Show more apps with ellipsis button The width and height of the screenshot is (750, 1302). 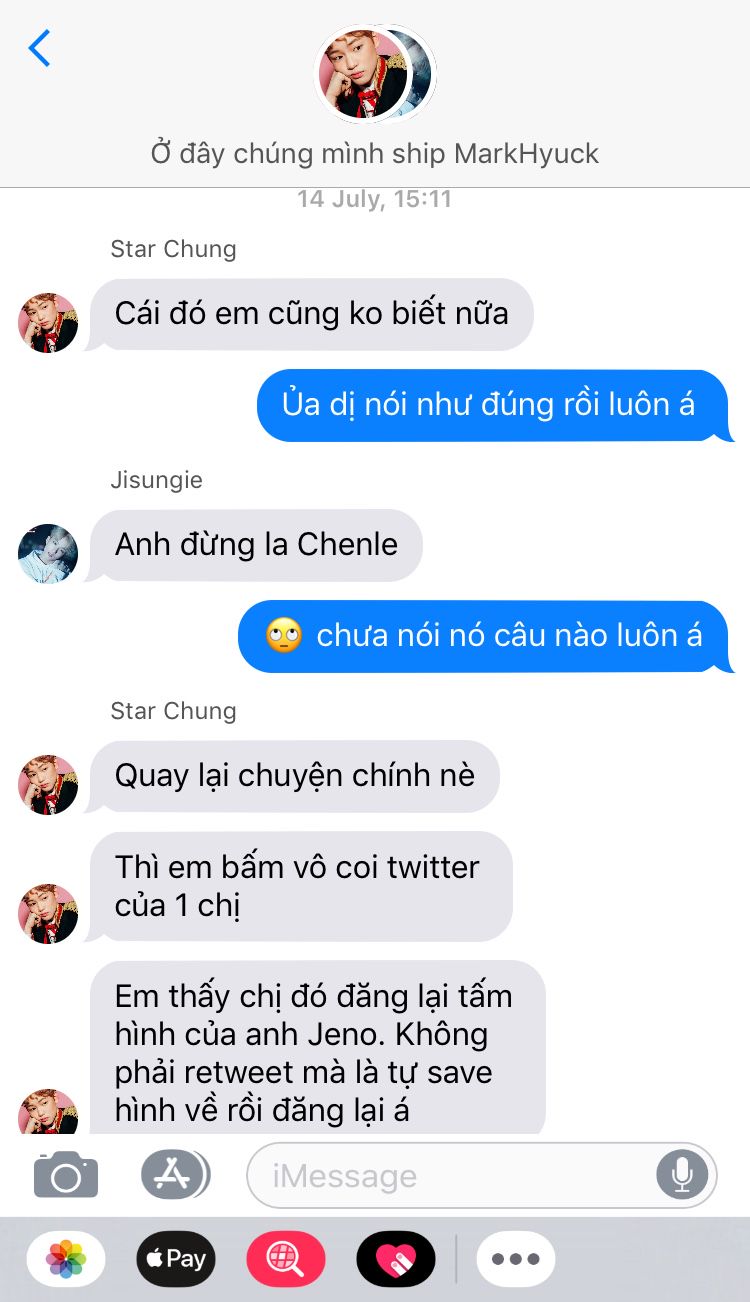(516, 1259)
